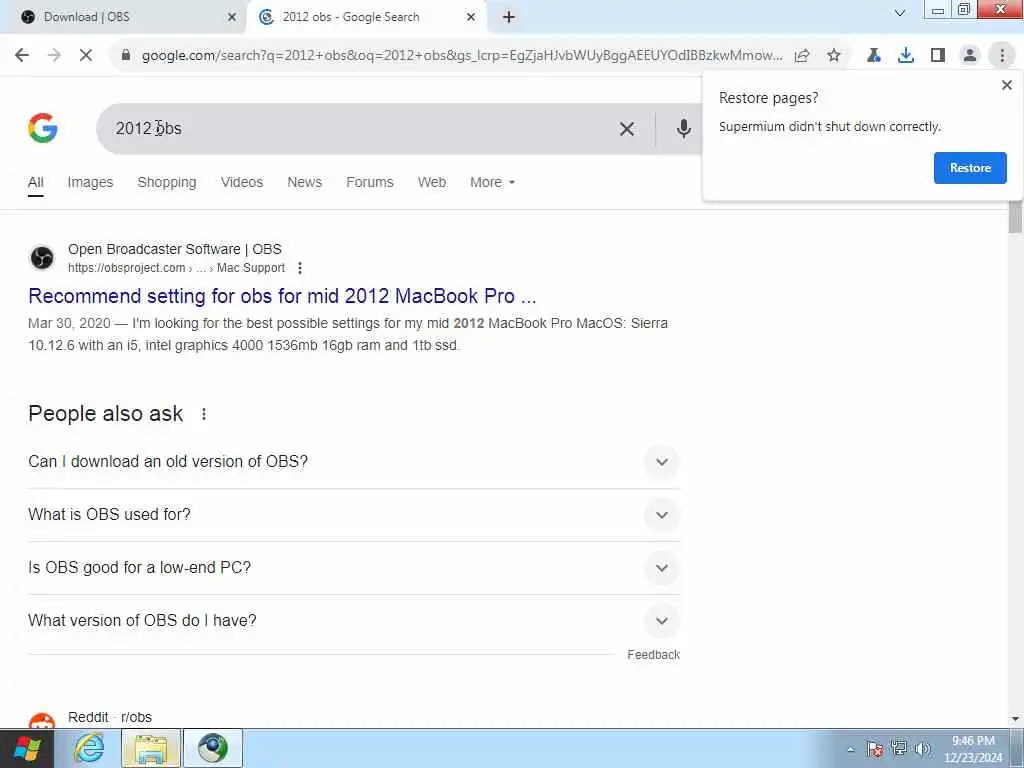Switch to Images results
Viewport: 1024px width, 768px height.
click(x=90, y=182)
